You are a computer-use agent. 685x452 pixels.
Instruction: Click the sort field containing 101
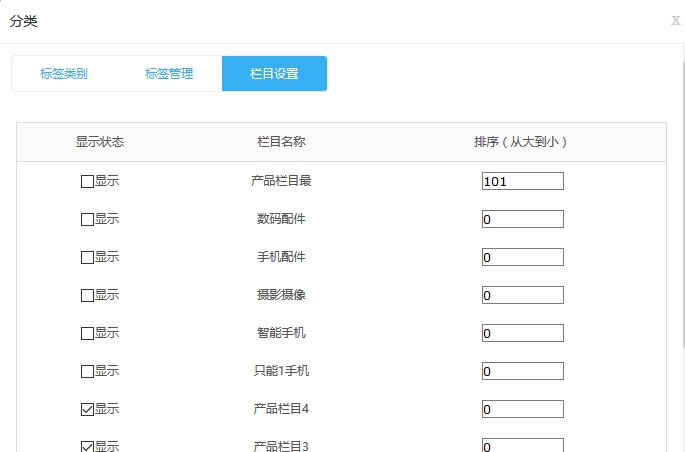pos(522,181)
